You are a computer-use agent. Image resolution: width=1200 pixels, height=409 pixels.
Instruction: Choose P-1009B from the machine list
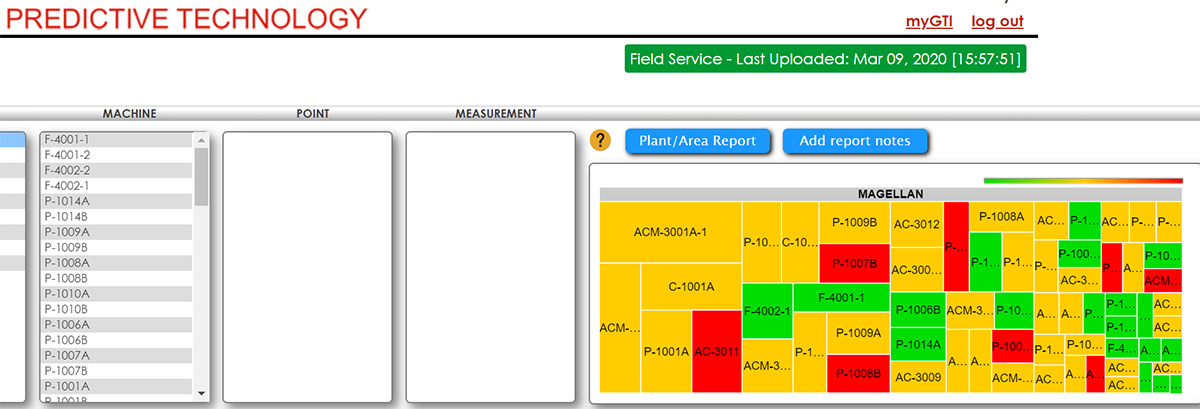tap(67, 247)
